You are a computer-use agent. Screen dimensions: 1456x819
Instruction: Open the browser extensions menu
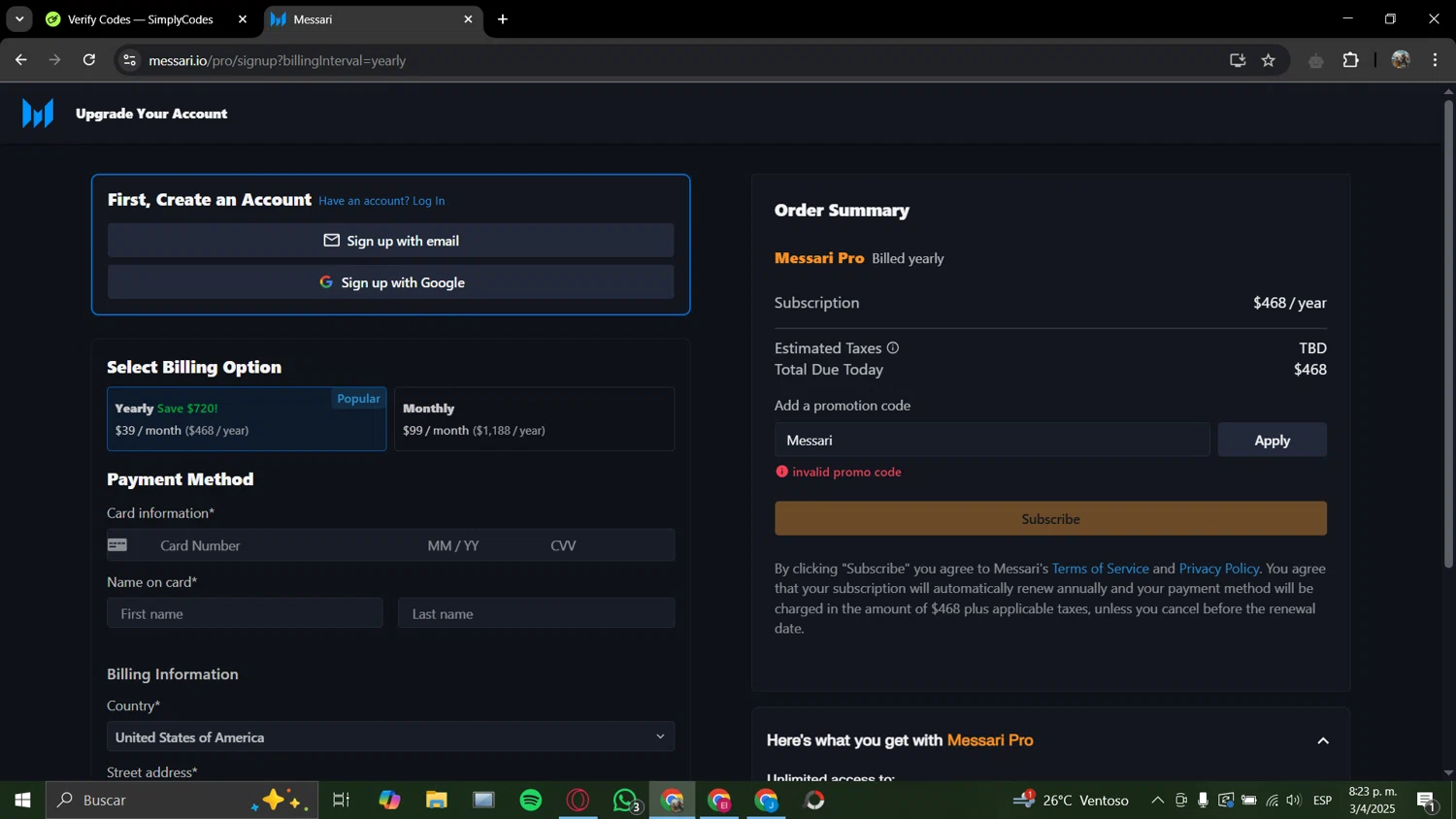click(1350, 60)
